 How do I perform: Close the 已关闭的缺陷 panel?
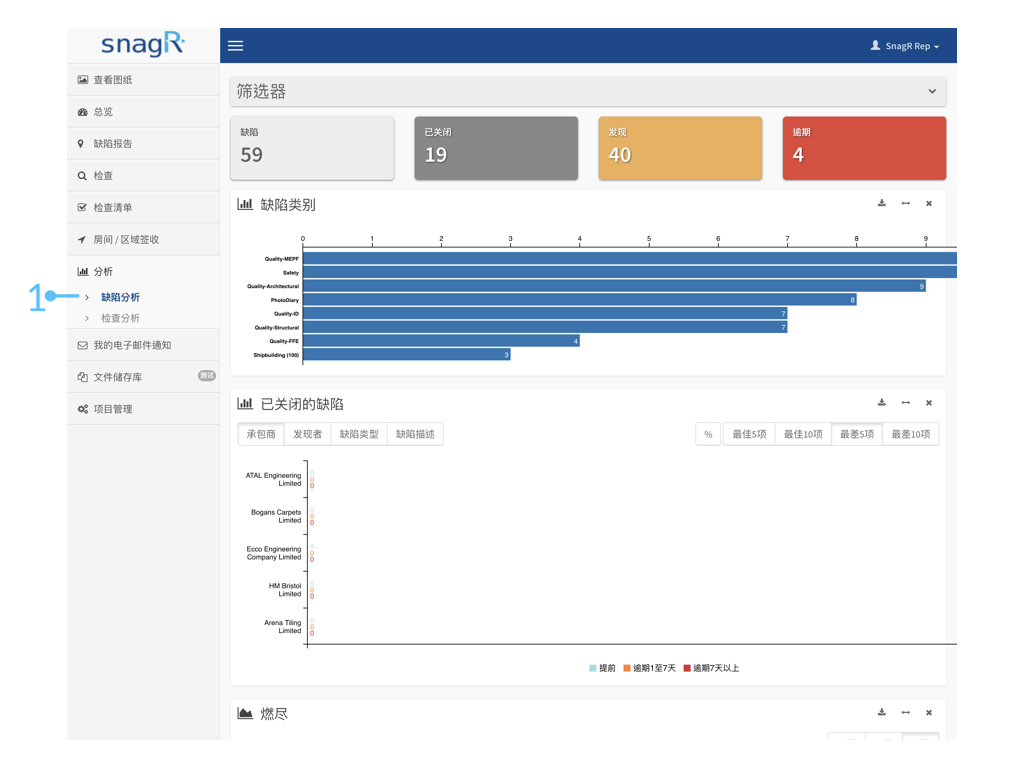(x=929, y=403)
